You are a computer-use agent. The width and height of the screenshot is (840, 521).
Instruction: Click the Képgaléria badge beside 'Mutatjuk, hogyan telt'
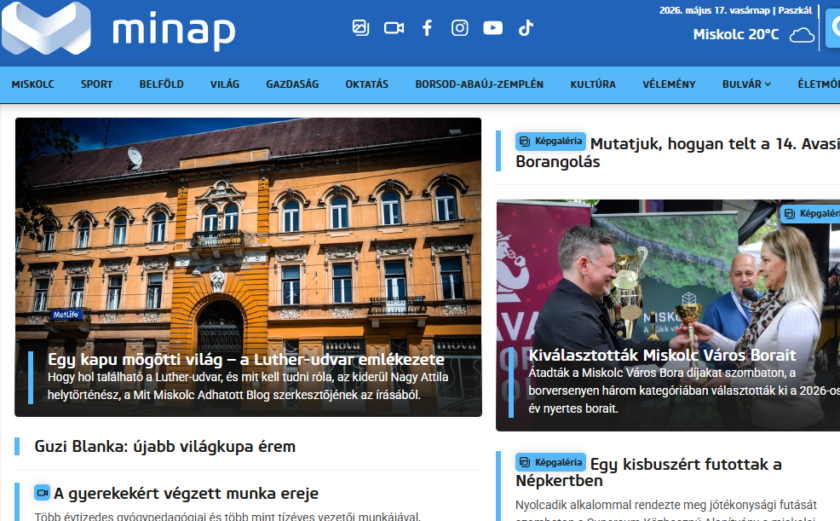[x=550, y=141]
